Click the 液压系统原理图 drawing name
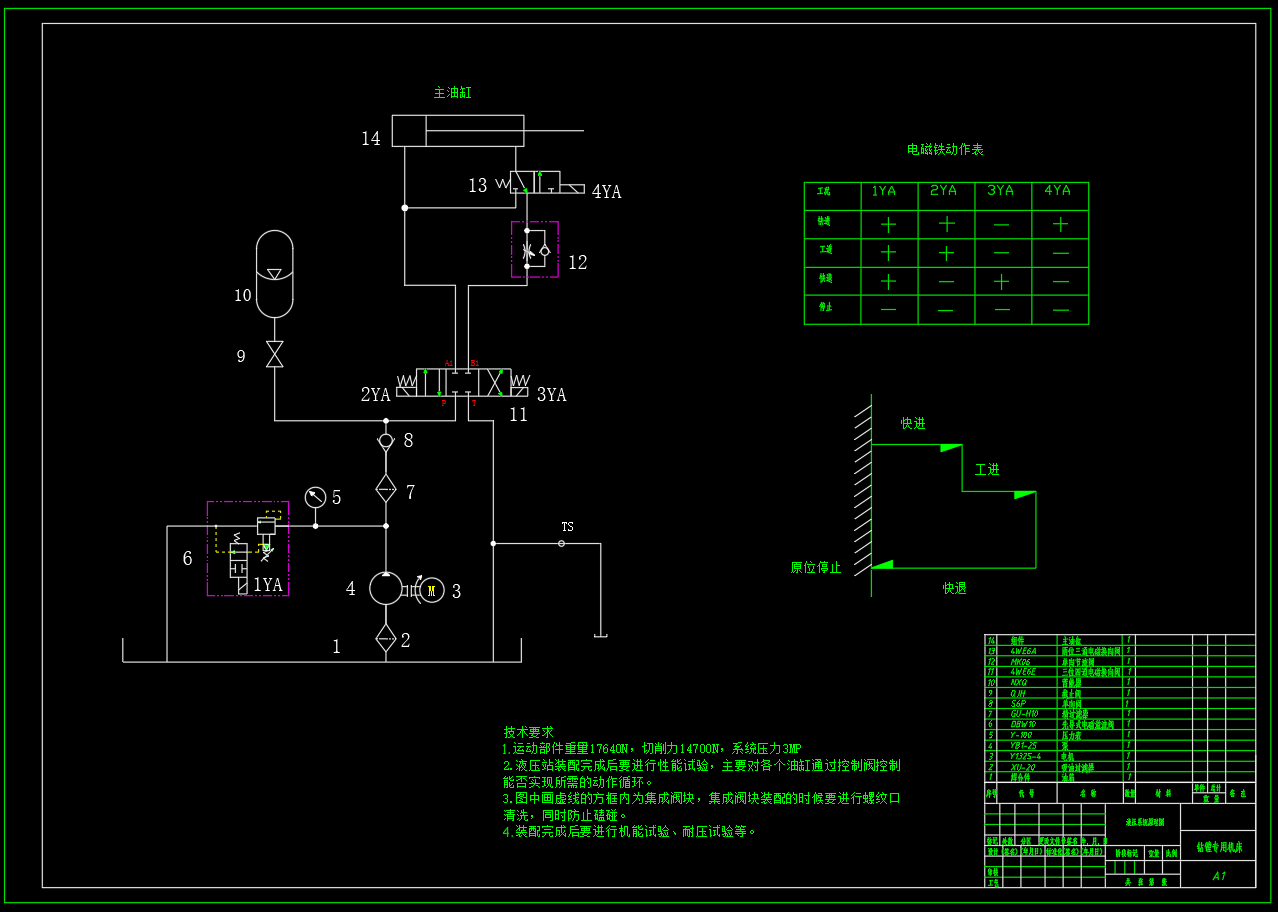 point(1144,822)
